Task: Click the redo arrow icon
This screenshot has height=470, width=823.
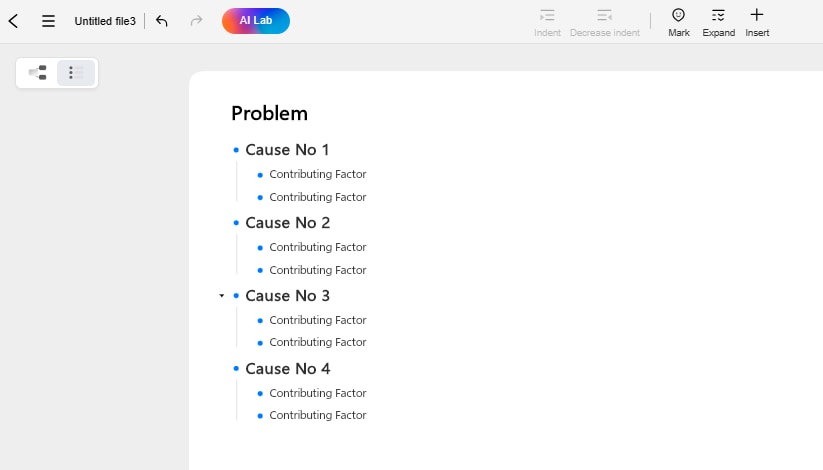Action: coord(196,21)
